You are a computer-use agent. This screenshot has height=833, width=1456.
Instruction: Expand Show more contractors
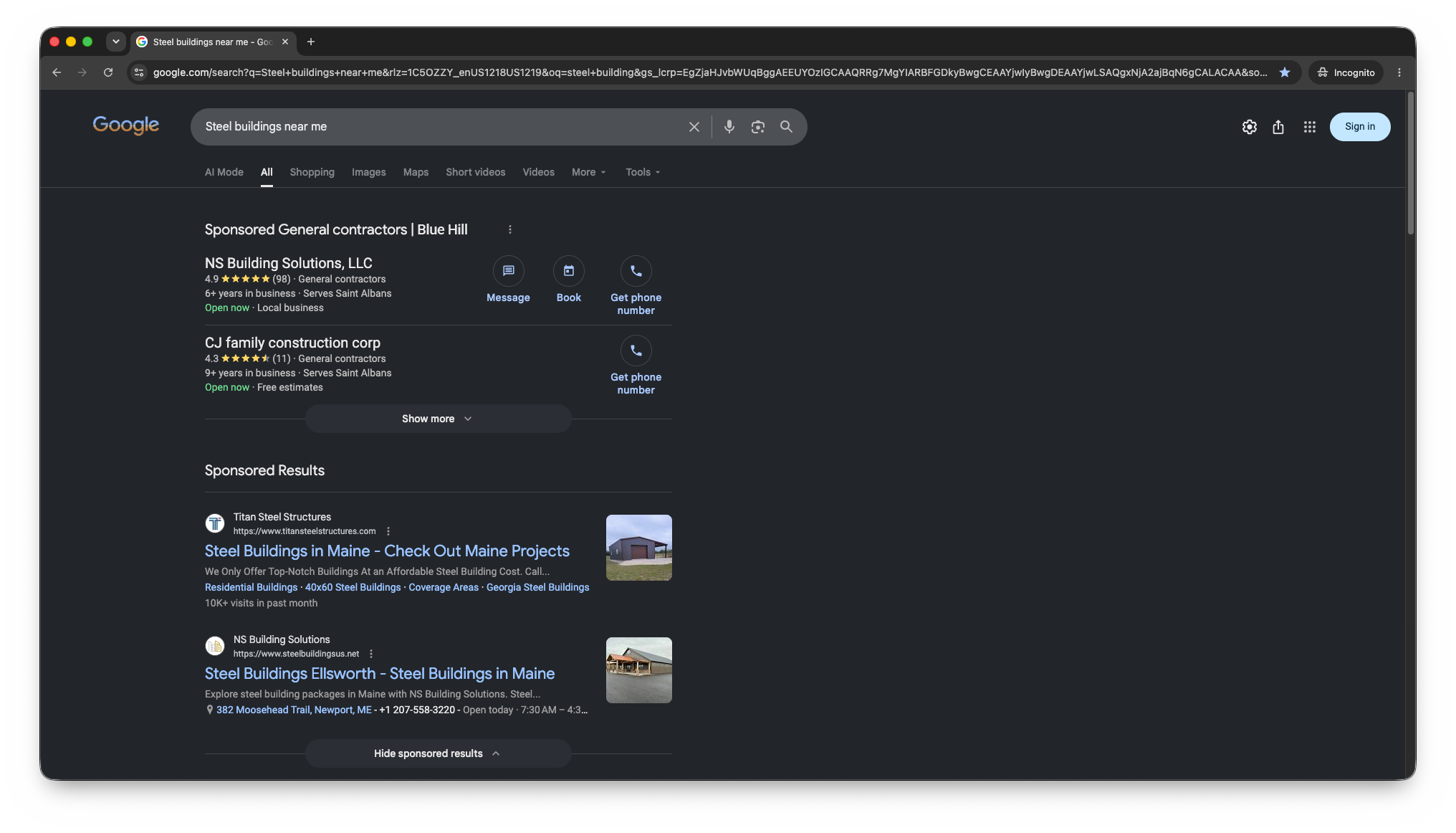pos(438,419)
